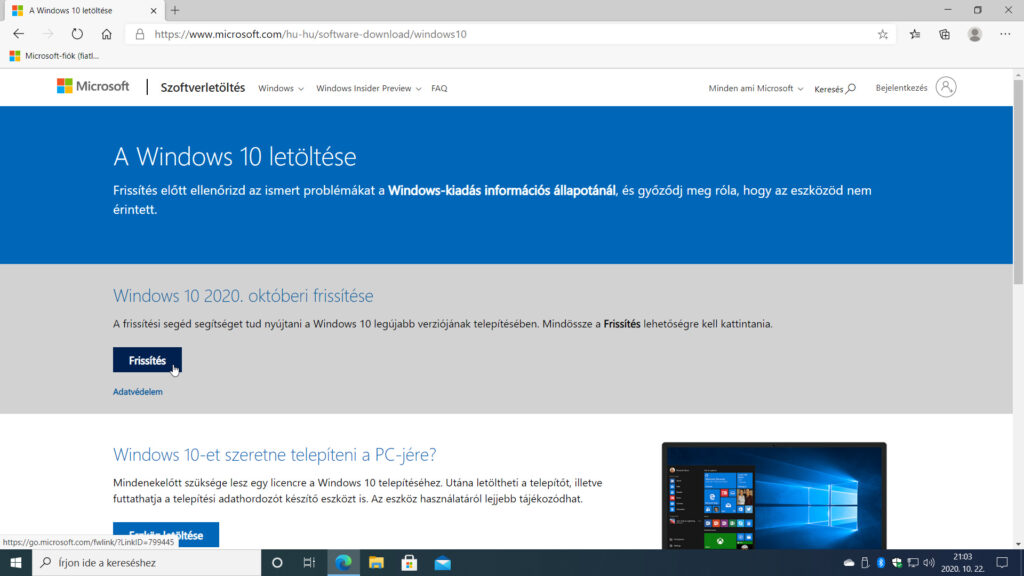Open the taskbar clock and date

(x=963, y=562)
